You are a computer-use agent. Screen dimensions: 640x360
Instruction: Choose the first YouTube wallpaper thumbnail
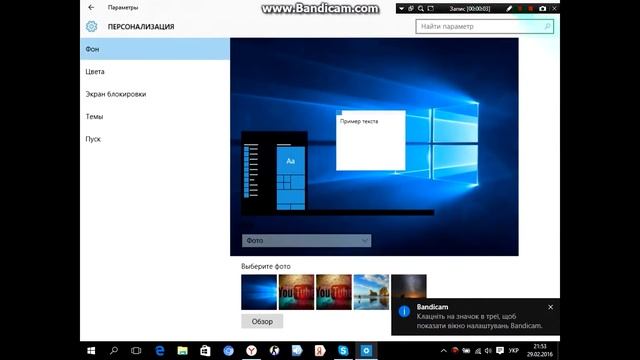pos(296,292)
